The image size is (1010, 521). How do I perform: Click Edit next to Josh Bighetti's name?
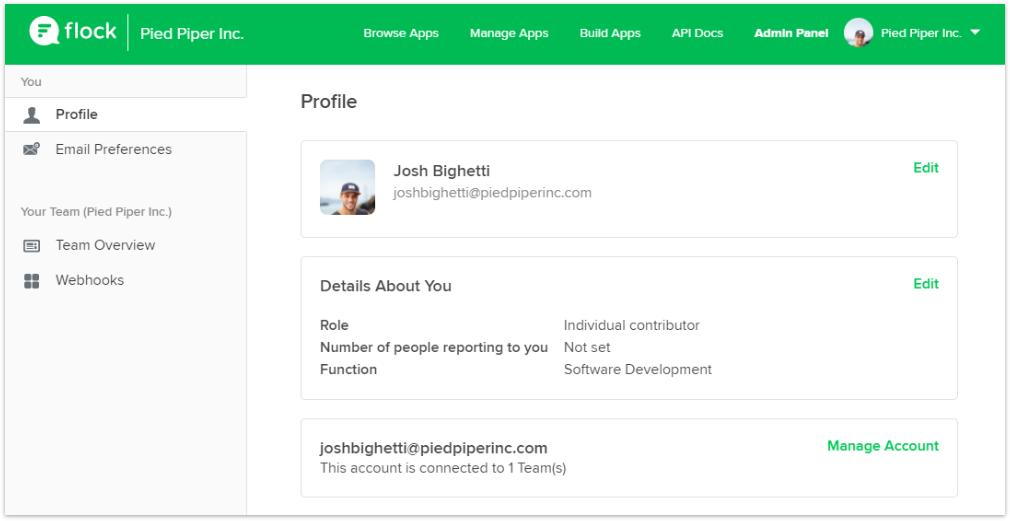click(926, 168)
